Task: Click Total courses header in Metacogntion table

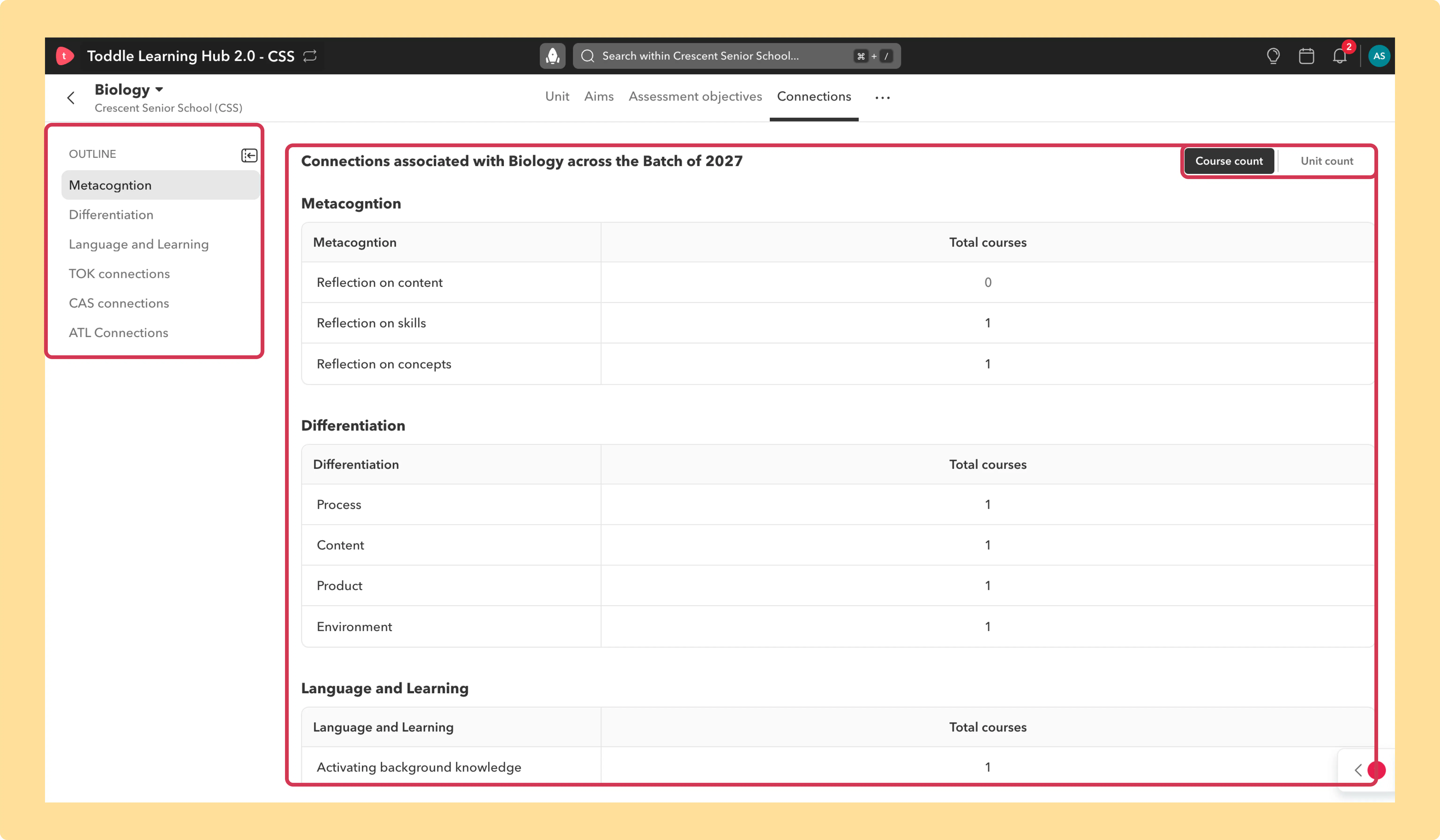Action: point(988,242)
